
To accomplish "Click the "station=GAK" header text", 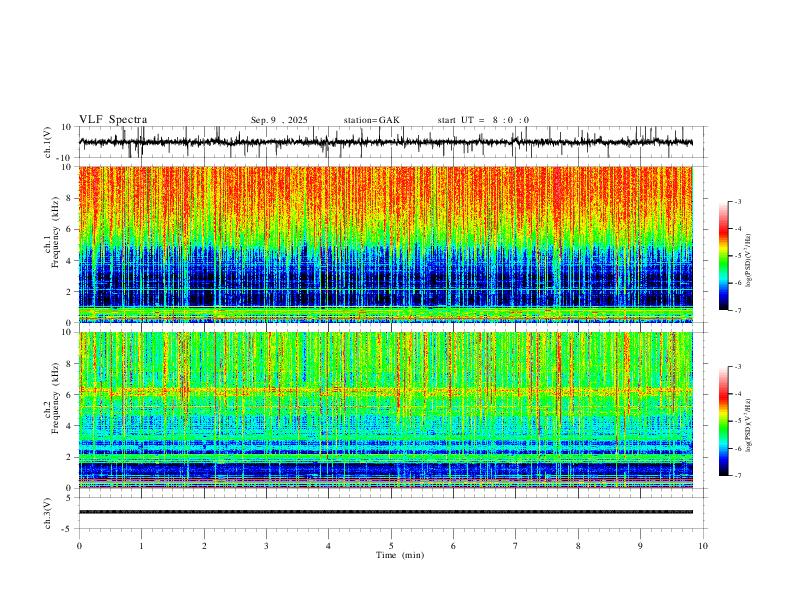I will point(371,120).
